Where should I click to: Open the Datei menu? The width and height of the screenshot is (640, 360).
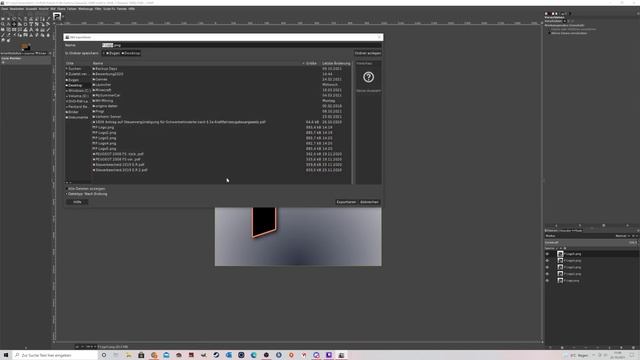(4, 9)
